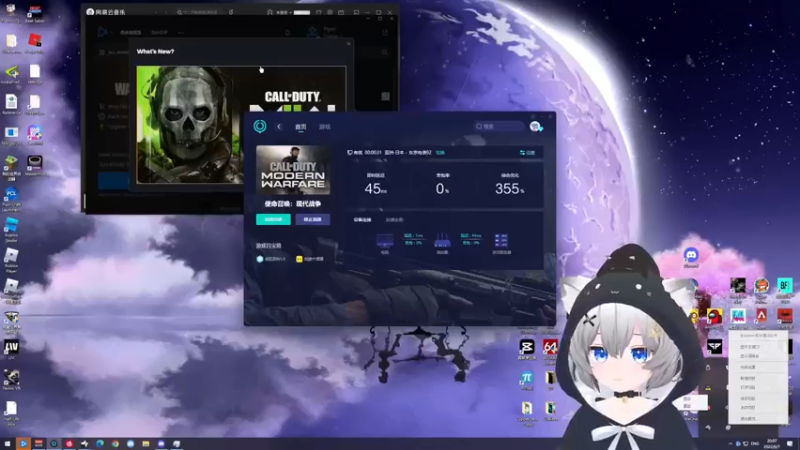This screenshot has width=800, height=450.
Task: Open Chrome from the taskbar
Action: tap(115, 444)
